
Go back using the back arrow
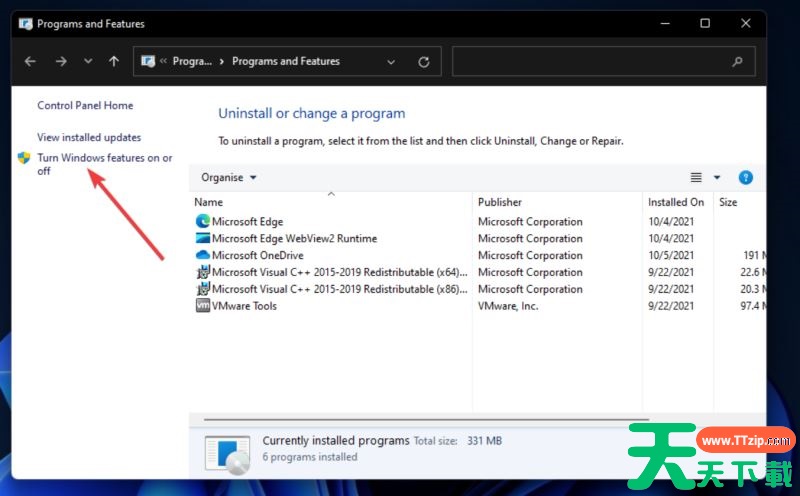pyautogui.click(x=30, y=62)
